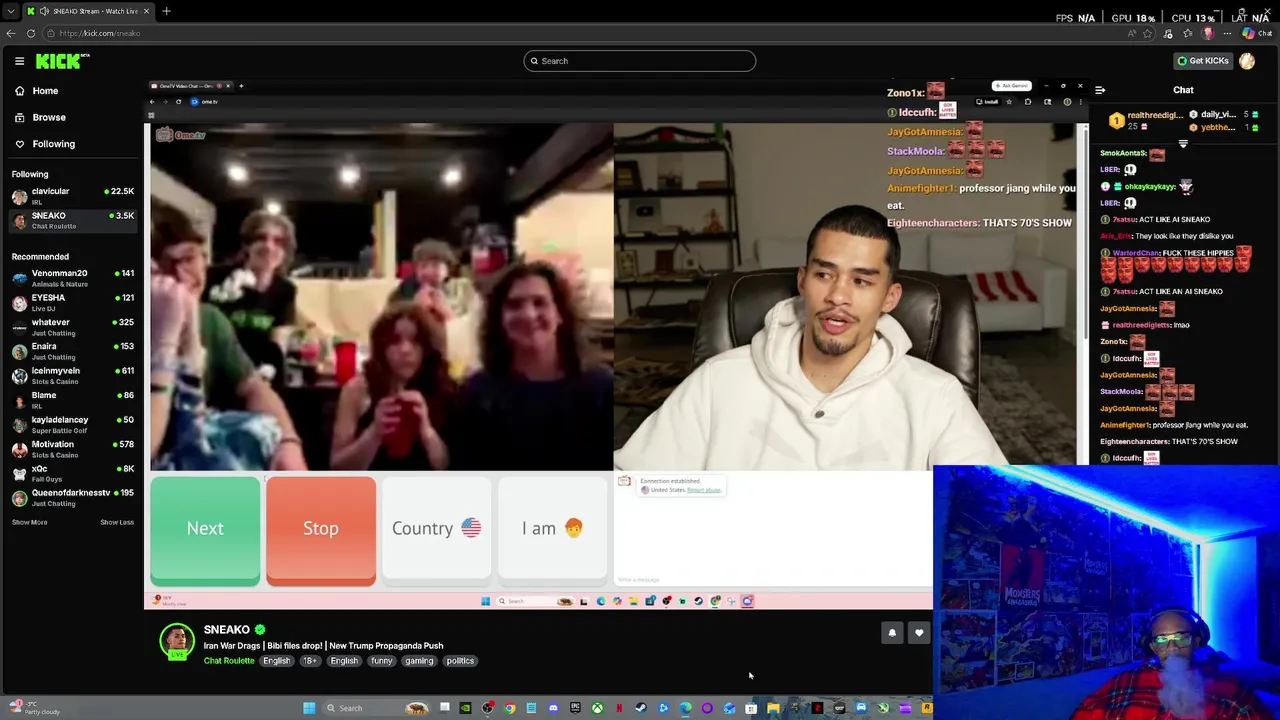This screenshot has height=720, width=1280.
Task: Open clavicular channel in Following list
Action: click(x=72, y=196)
